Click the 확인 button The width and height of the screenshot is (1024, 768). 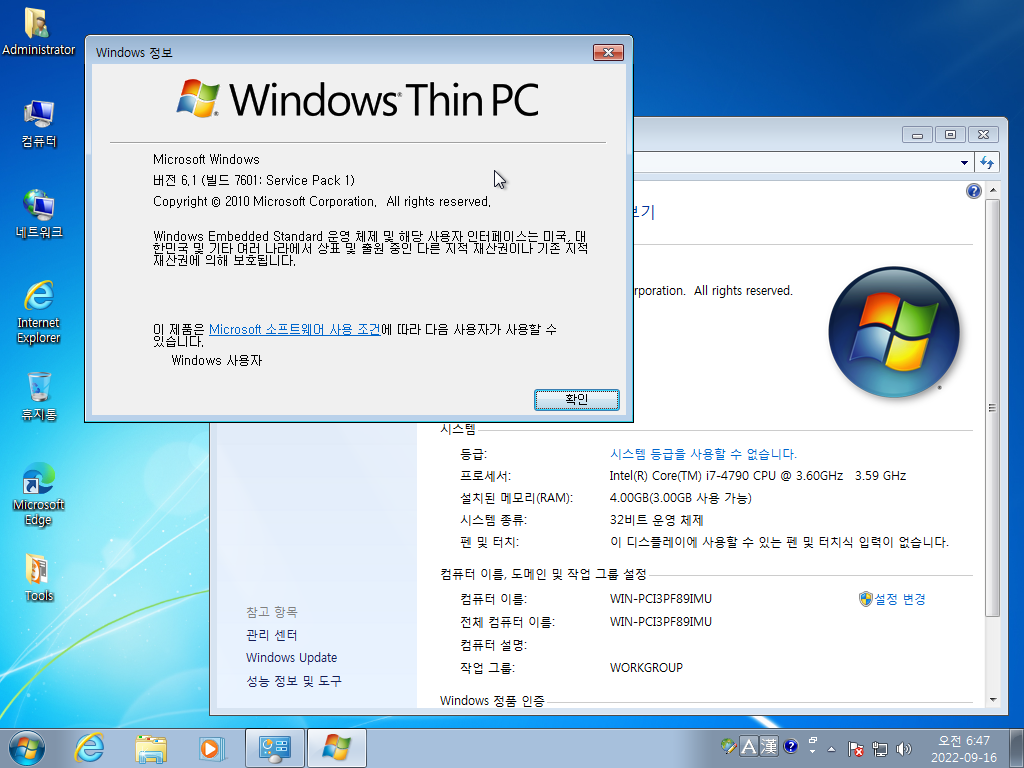pos(577,400)
